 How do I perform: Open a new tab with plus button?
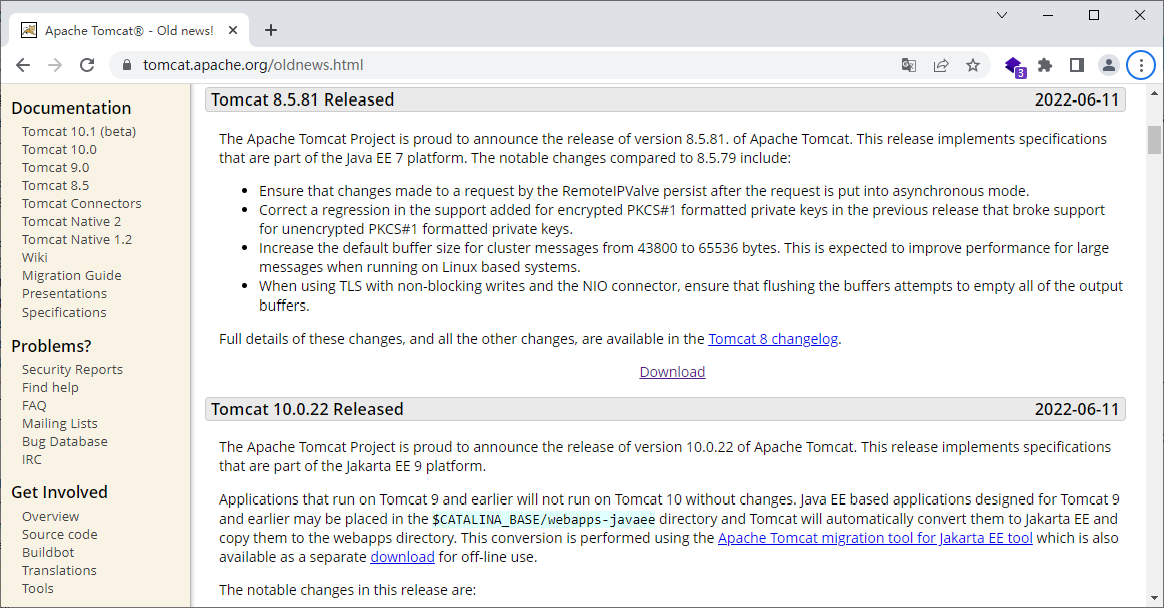271,30
